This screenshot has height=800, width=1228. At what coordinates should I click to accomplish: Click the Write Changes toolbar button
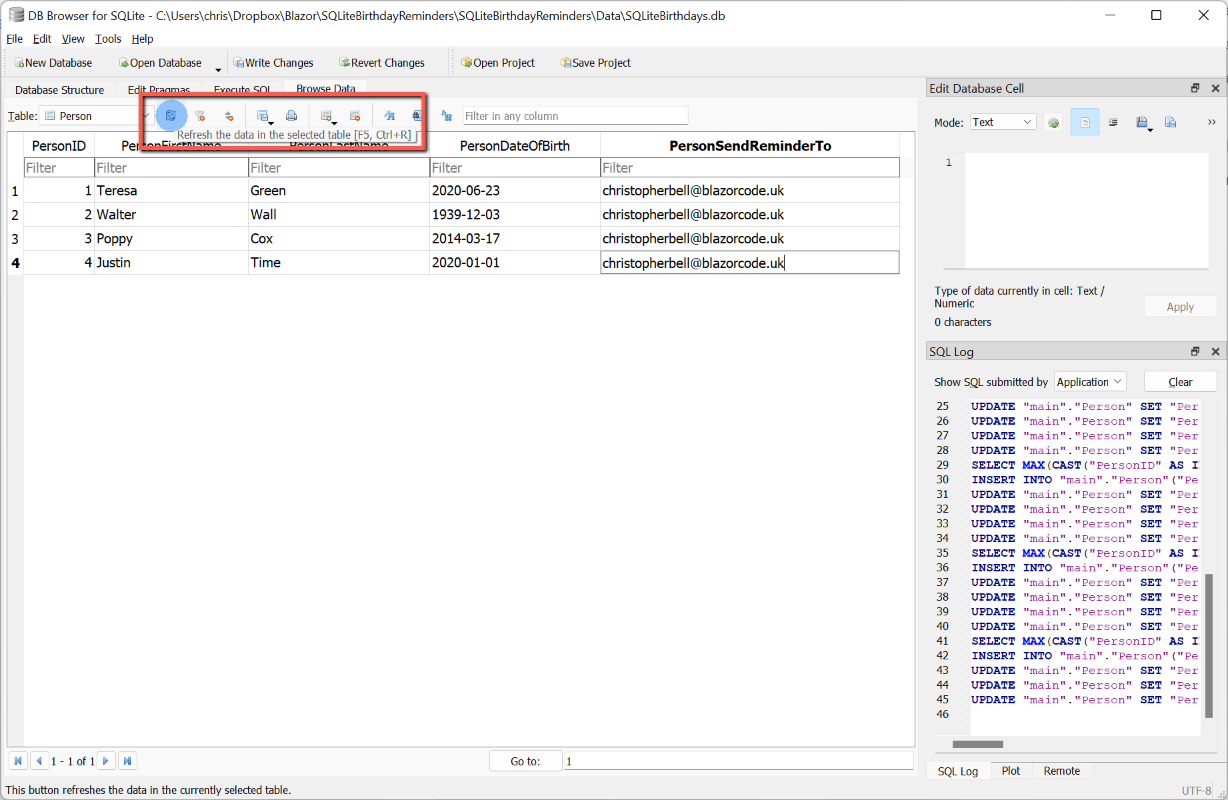272,63
